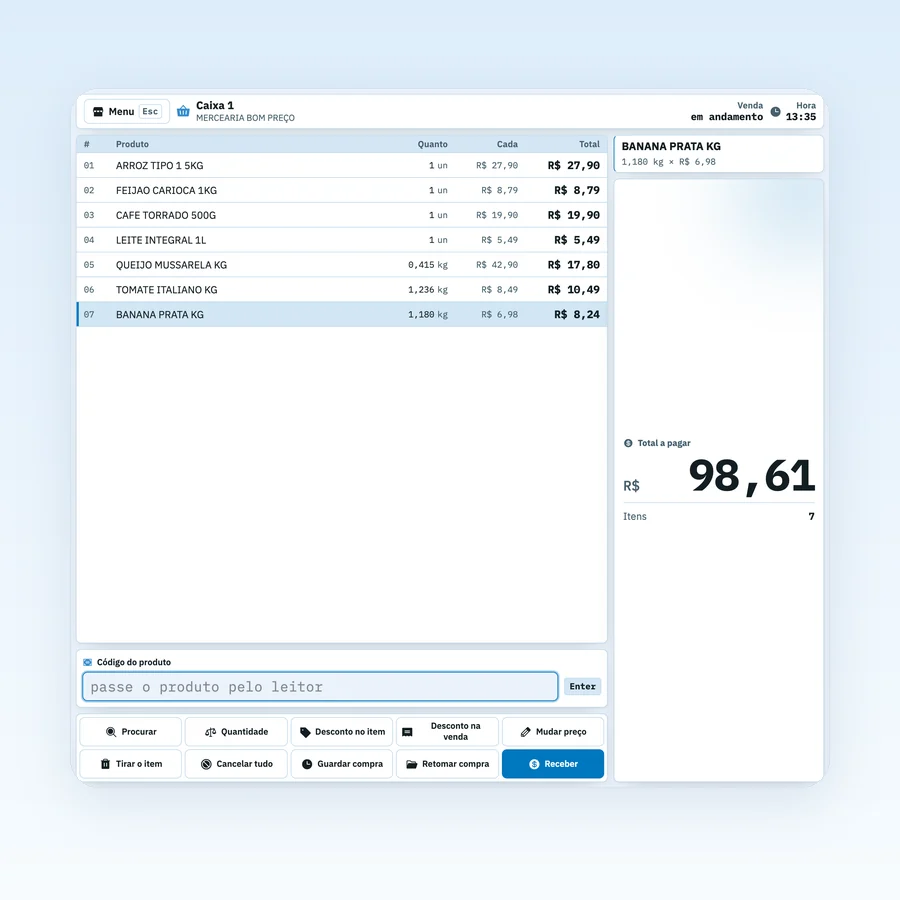Click the Procurar search button
This screenshot has width=900, height=900.
[131, 732]
